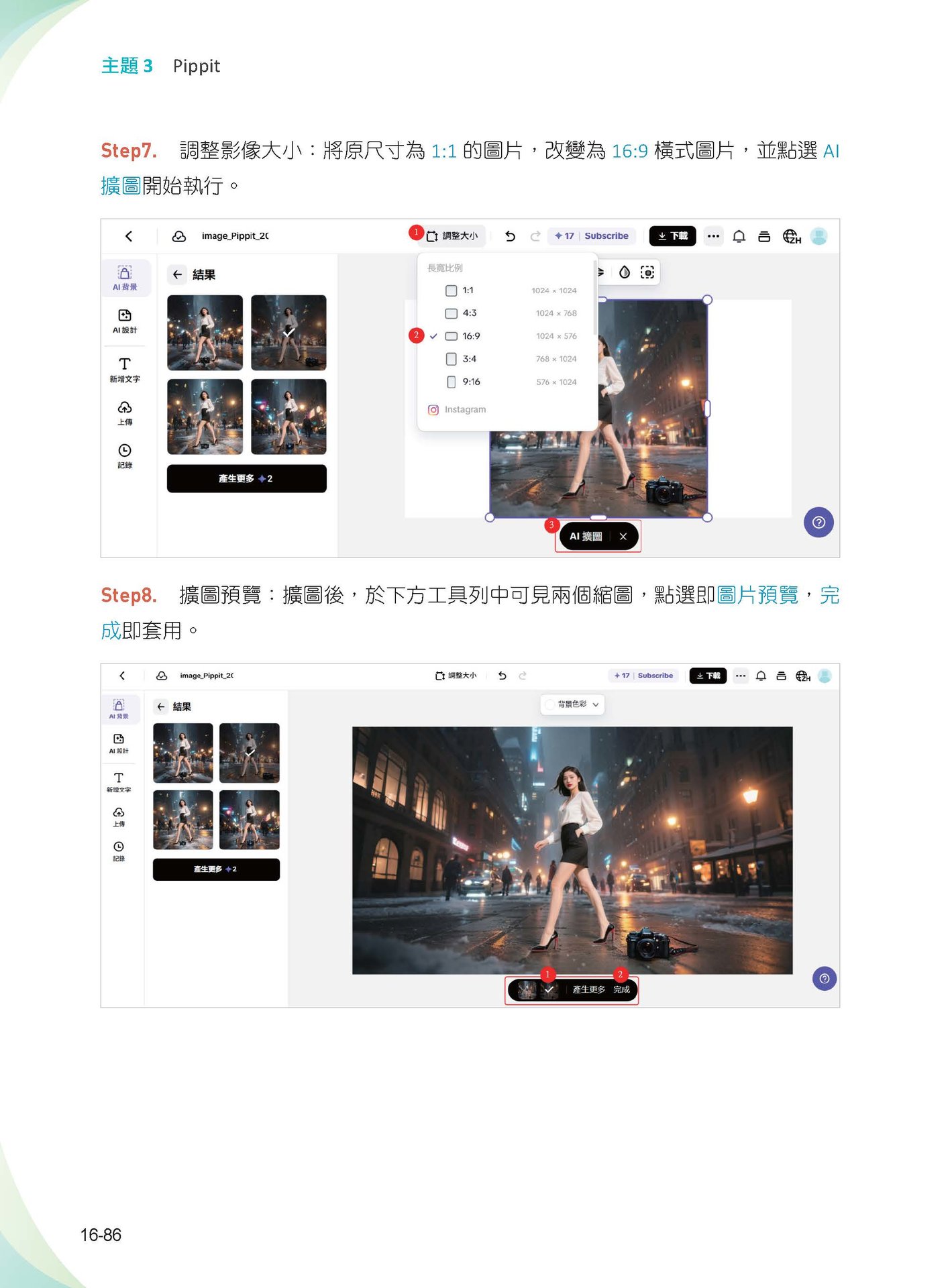Click the undo arrow in upper screenshot
Screen dimensions: 952x1288
510,236
